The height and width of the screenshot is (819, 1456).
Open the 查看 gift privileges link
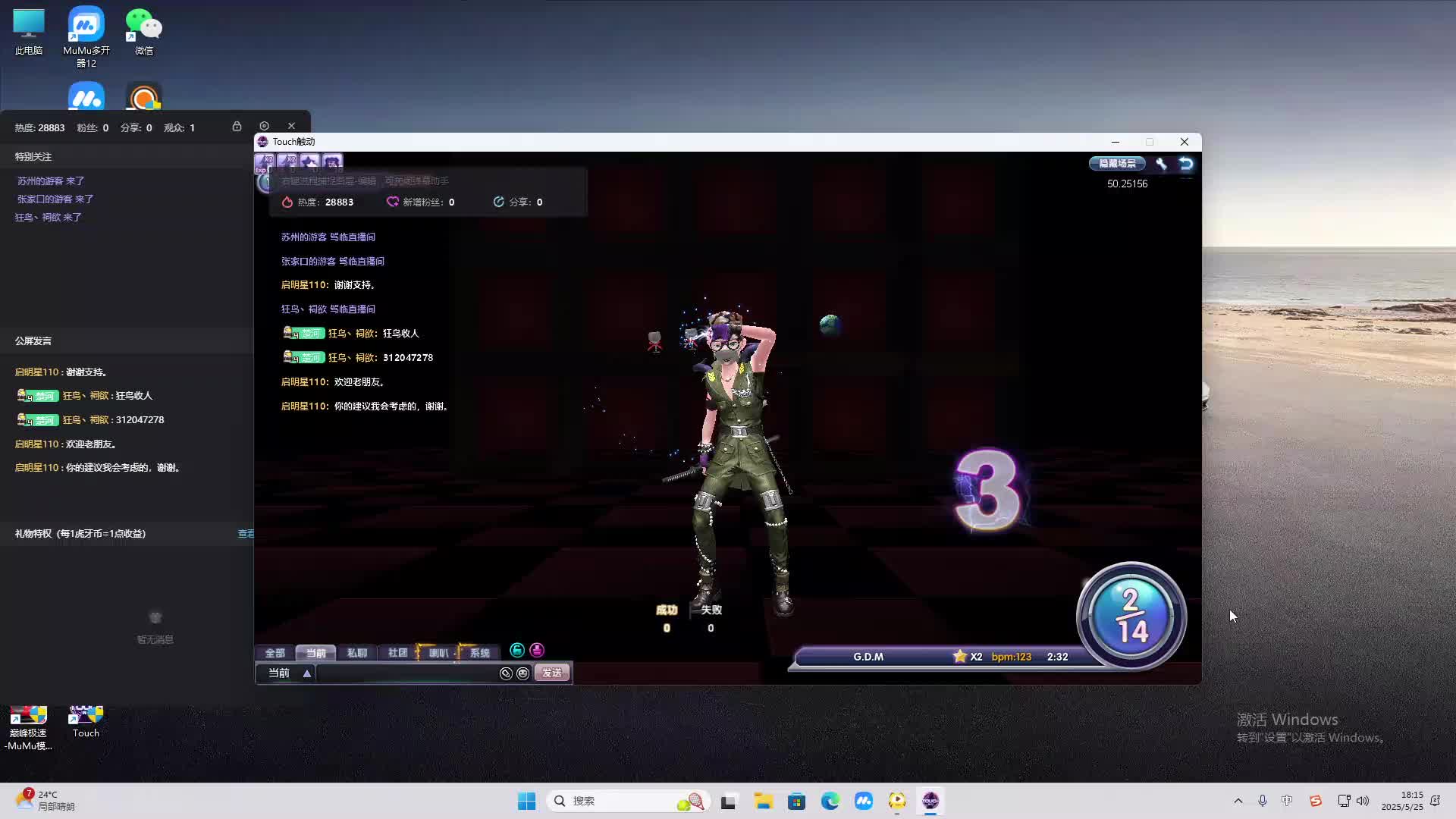(x=246, y=534)
